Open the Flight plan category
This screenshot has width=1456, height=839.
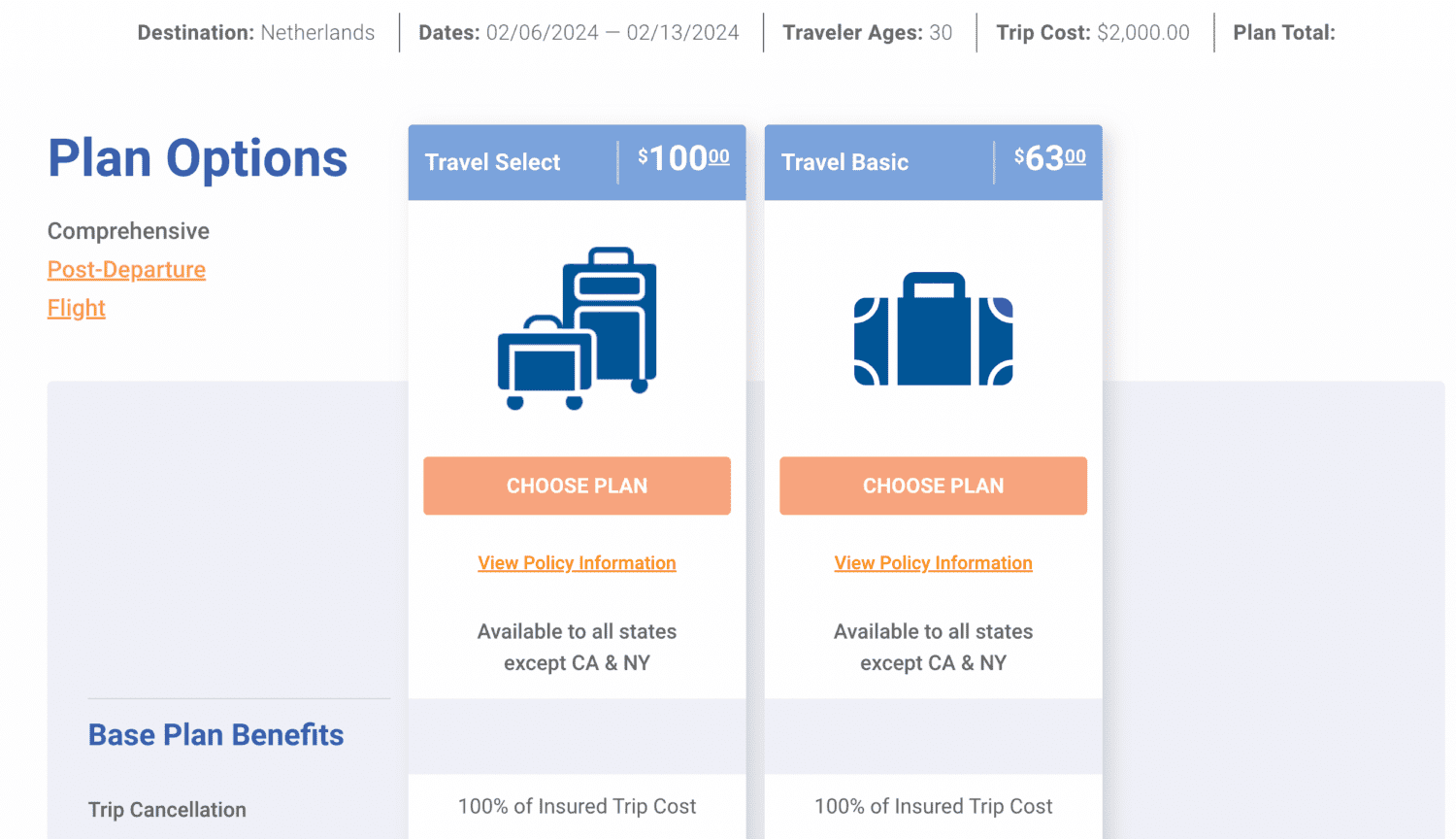pyautogui.click(x=76, y=308)
